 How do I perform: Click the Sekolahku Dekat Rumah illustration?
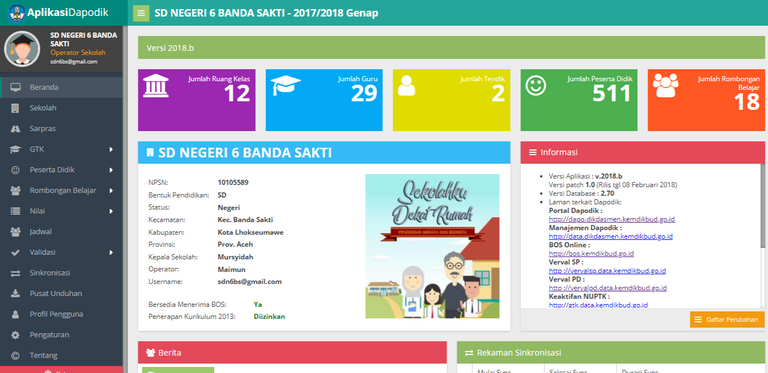click(x=432, y=246)
